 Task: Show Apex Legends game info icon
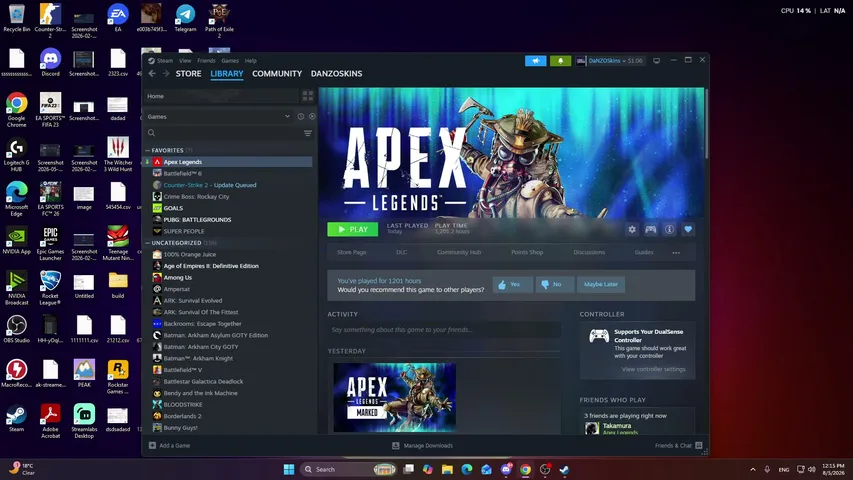click(669, 230)
